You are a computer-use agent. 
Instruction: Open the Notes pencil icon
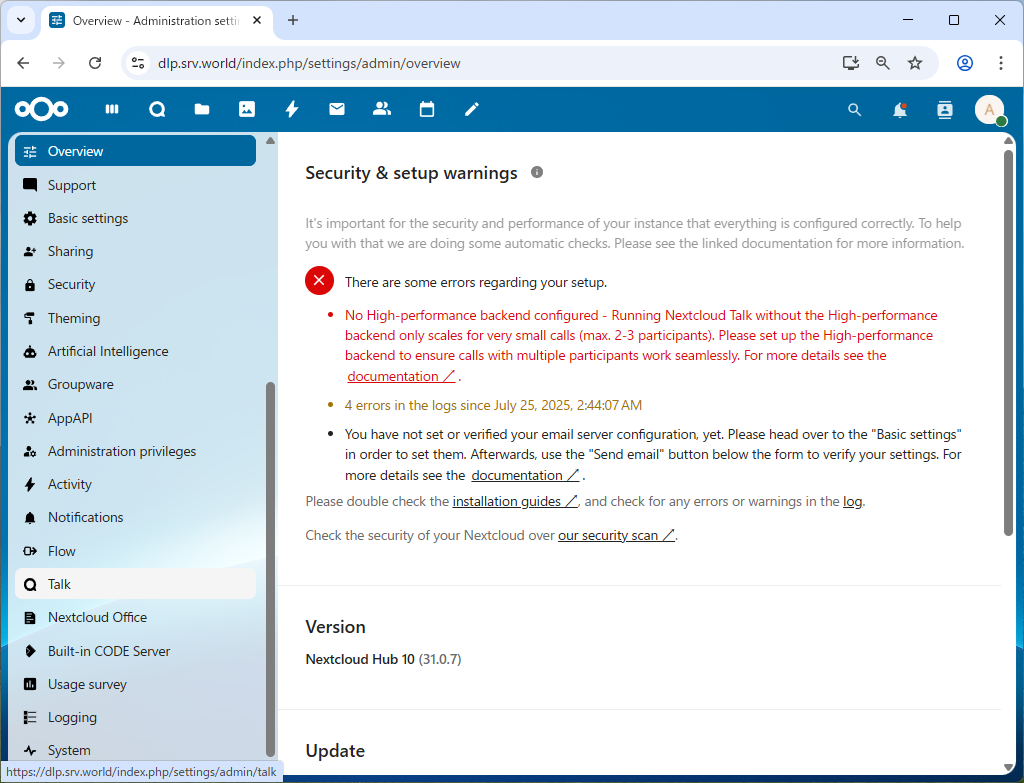pyautogui.click(x=472, y=109)
